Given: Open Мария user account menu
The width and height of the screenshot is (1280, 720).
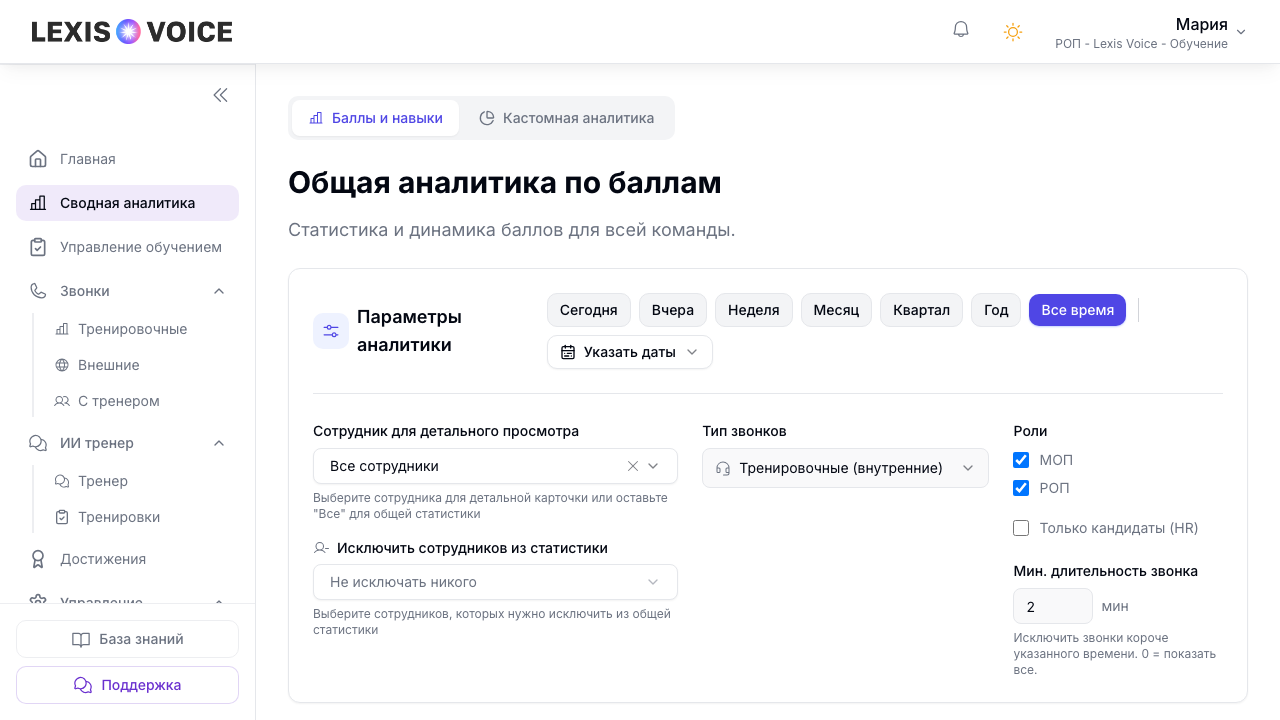Looking at the screenshot, I should click(x=1150, y=32).
